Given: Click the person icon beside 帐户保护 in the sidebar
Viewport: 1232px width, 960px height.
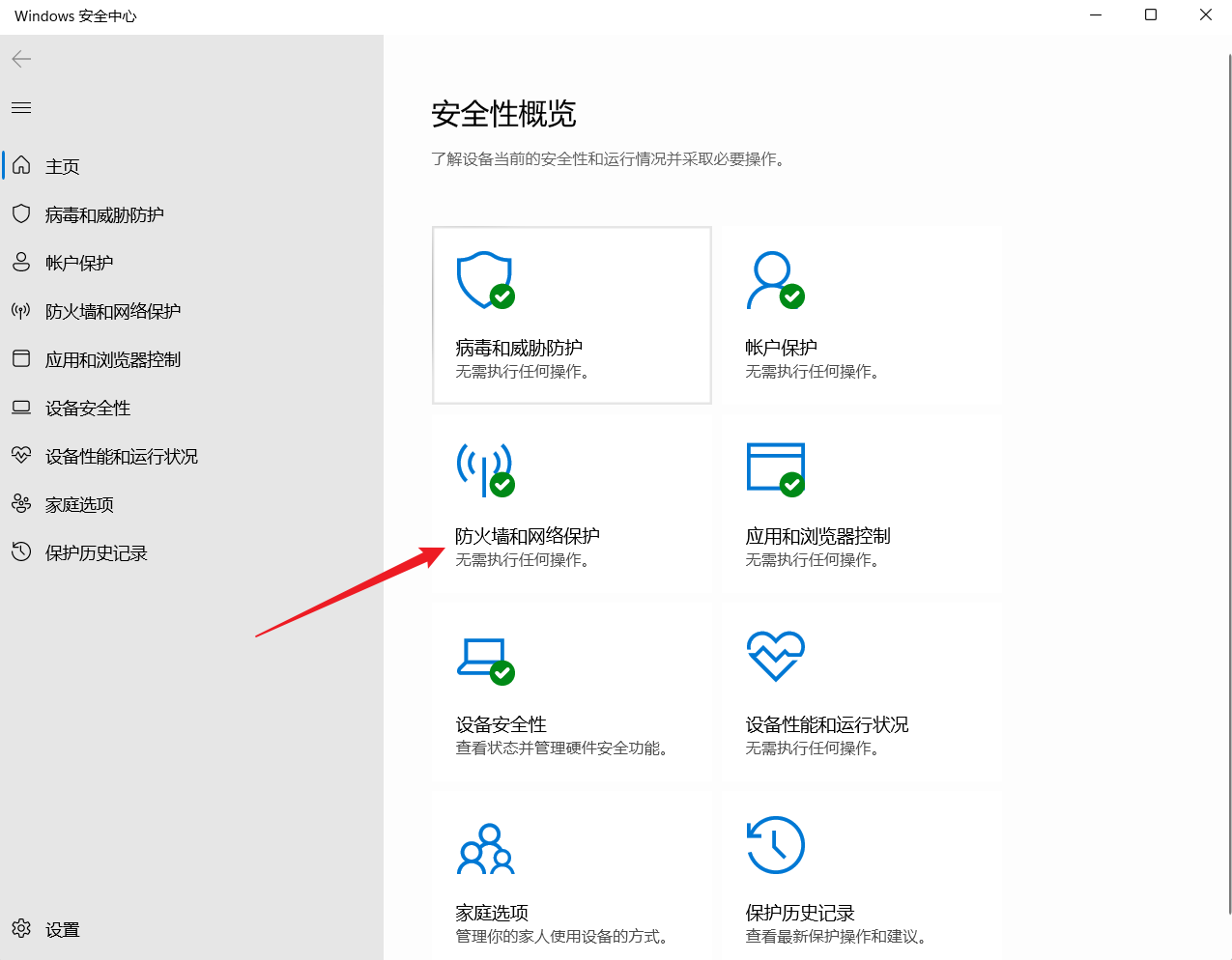Looking at the screenshot, I should coord(21,262).
